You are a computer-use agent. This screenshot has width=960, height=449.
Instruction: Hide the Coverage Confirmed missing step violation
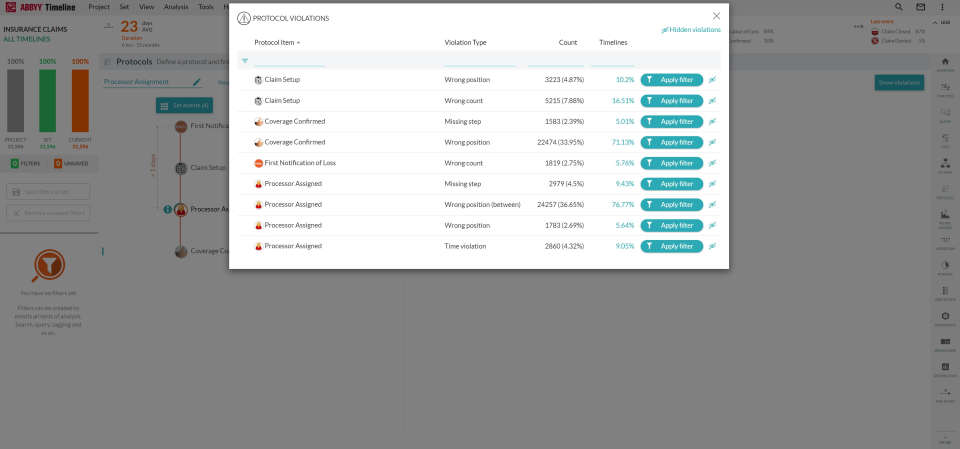tap(712, 122)
